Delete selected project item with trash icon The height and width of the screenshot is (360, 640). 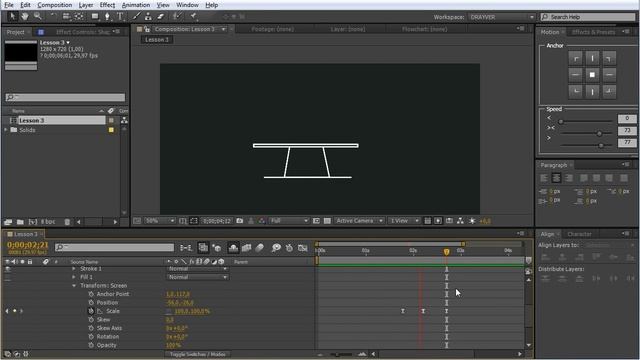point(67,222)
